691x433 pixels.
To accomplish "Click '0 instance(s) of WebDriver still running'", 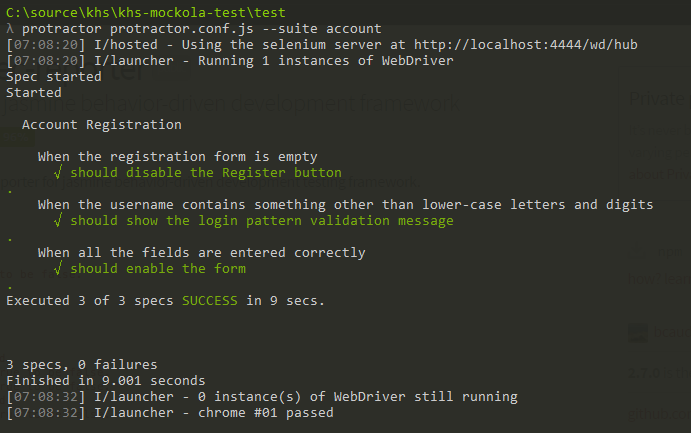I will (x=357, y=396).
